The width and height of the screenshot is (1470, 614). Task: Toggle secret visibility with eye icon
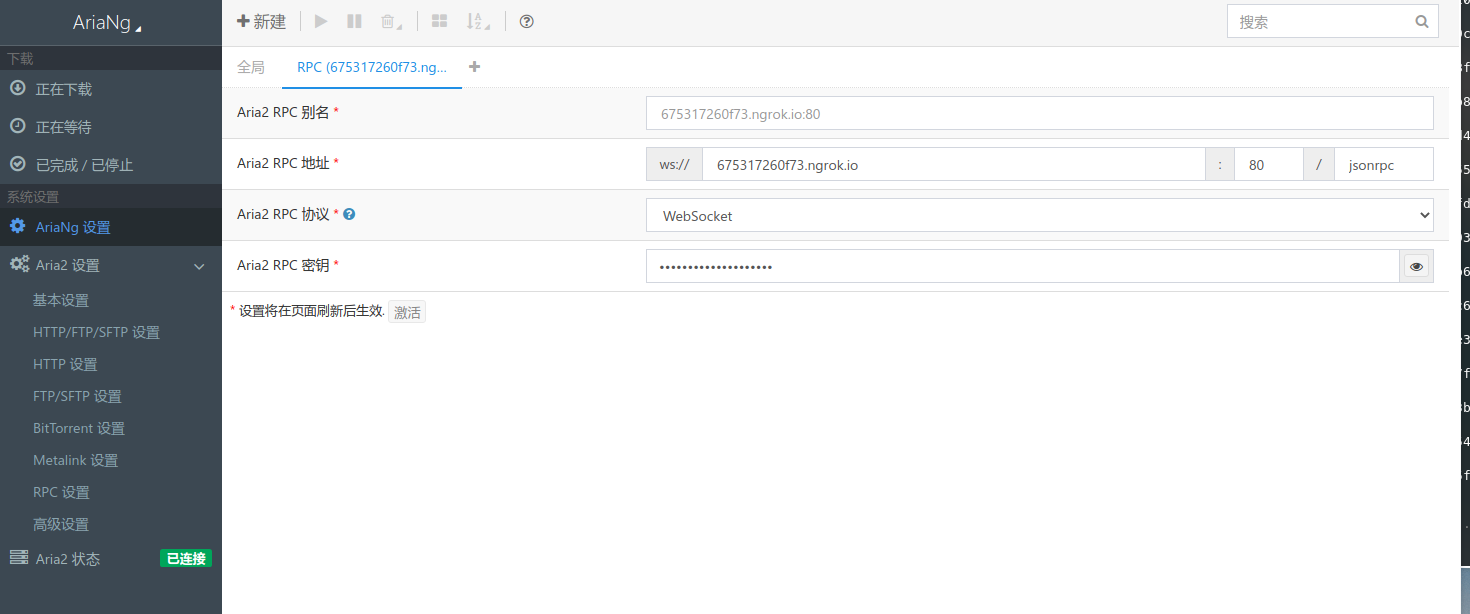coord(1416,266)
